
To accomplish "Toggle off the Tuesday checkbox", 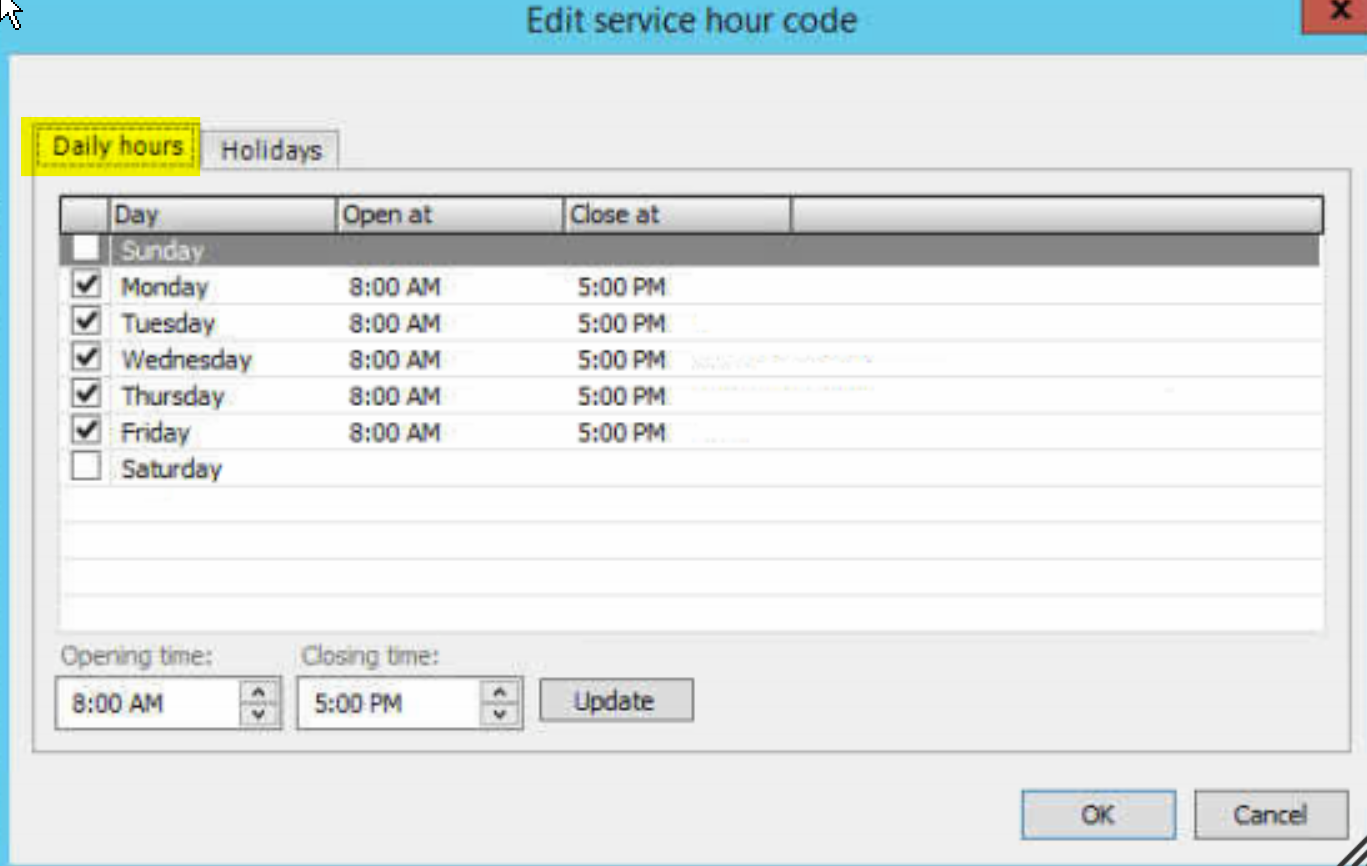I will click(x=85, y=323).
